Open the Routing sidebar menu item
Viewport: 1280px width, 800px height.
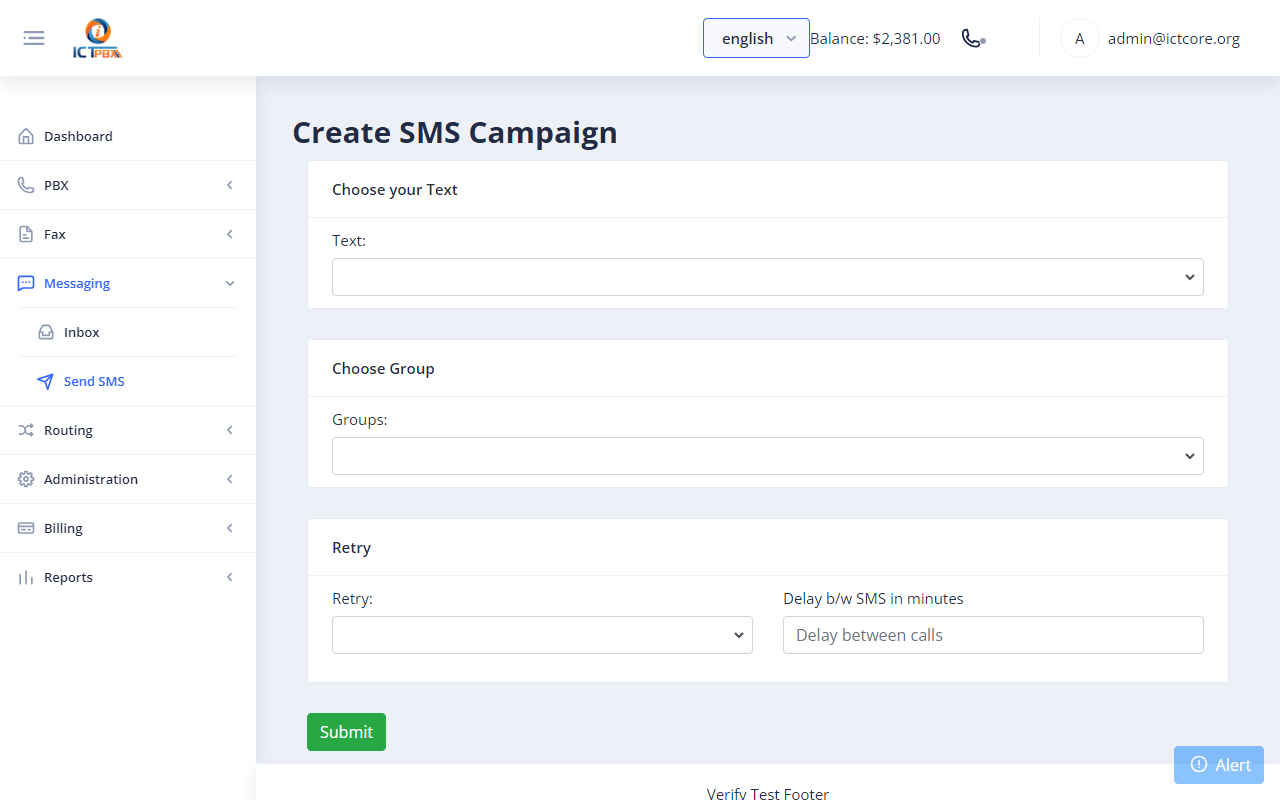[x=128, y=430]
